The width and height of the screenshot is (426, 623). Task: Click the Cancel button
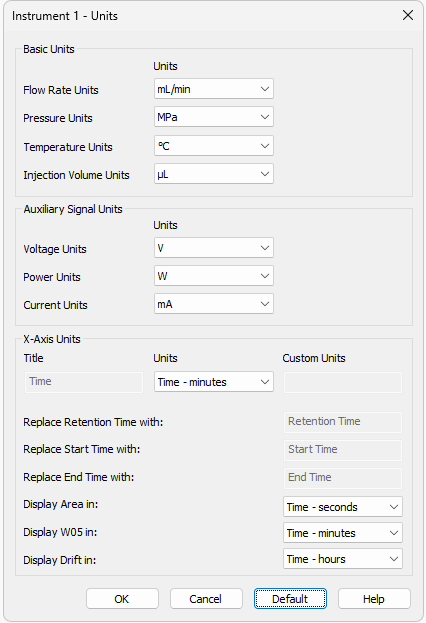click(x=206, y=598)
